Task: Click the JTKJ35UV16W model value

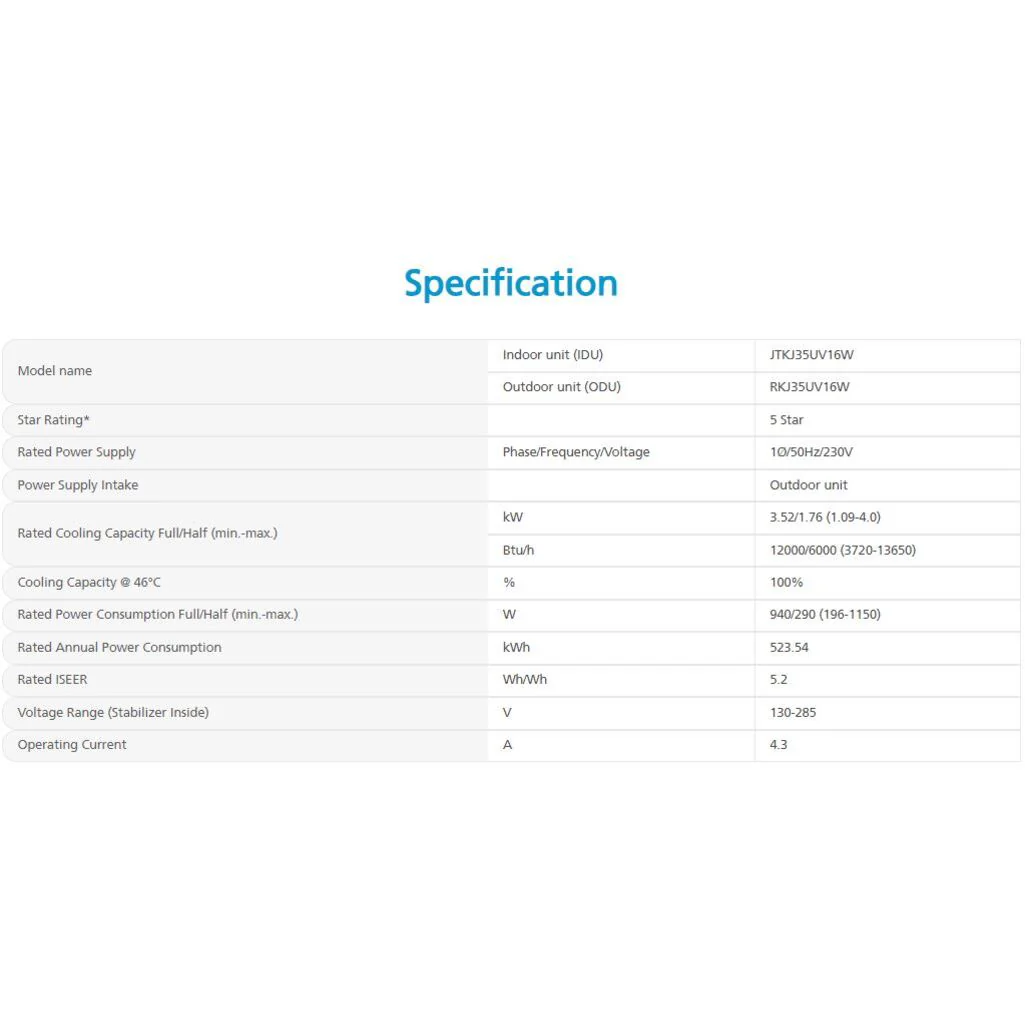Action: 812,355
